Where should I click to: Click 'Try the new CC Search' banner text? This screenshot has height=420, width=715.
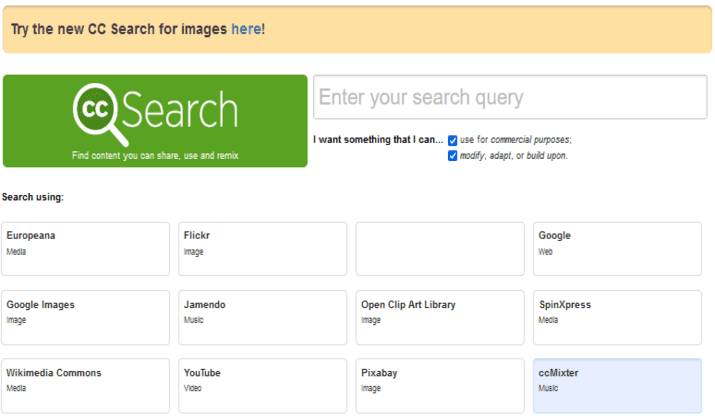point(138,29)
